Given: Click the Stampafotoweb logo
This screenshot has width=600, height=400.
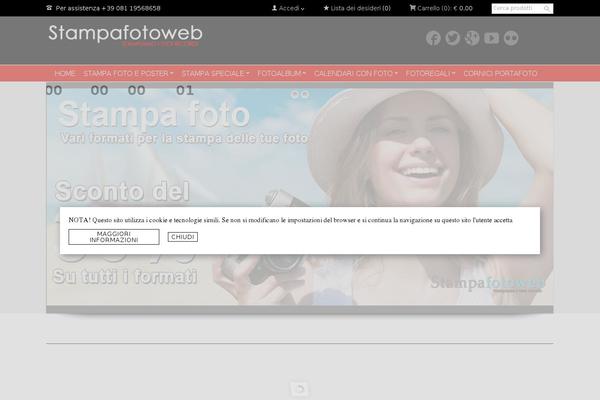Looking at the screenshot, I should coord(125,35).
